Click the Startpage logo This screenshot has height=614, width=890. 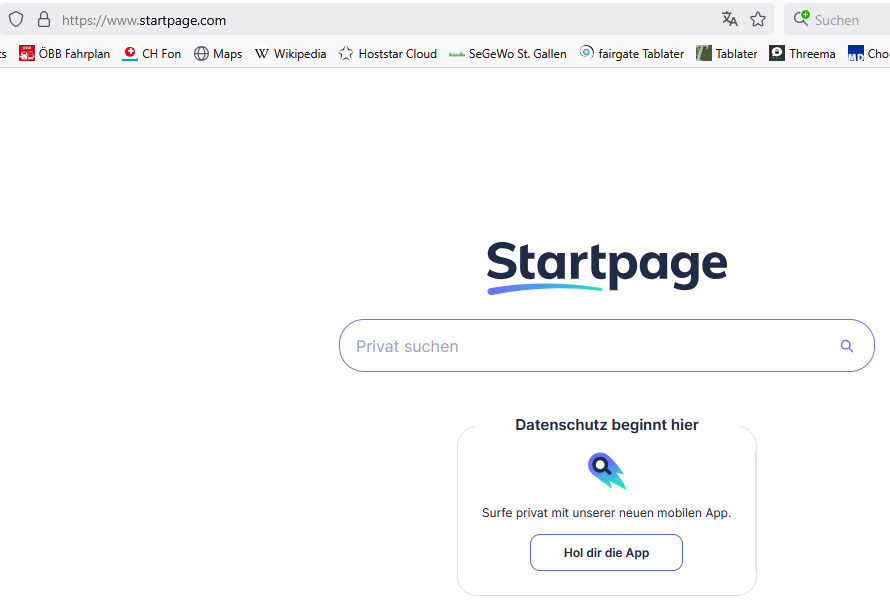point(607,266)
